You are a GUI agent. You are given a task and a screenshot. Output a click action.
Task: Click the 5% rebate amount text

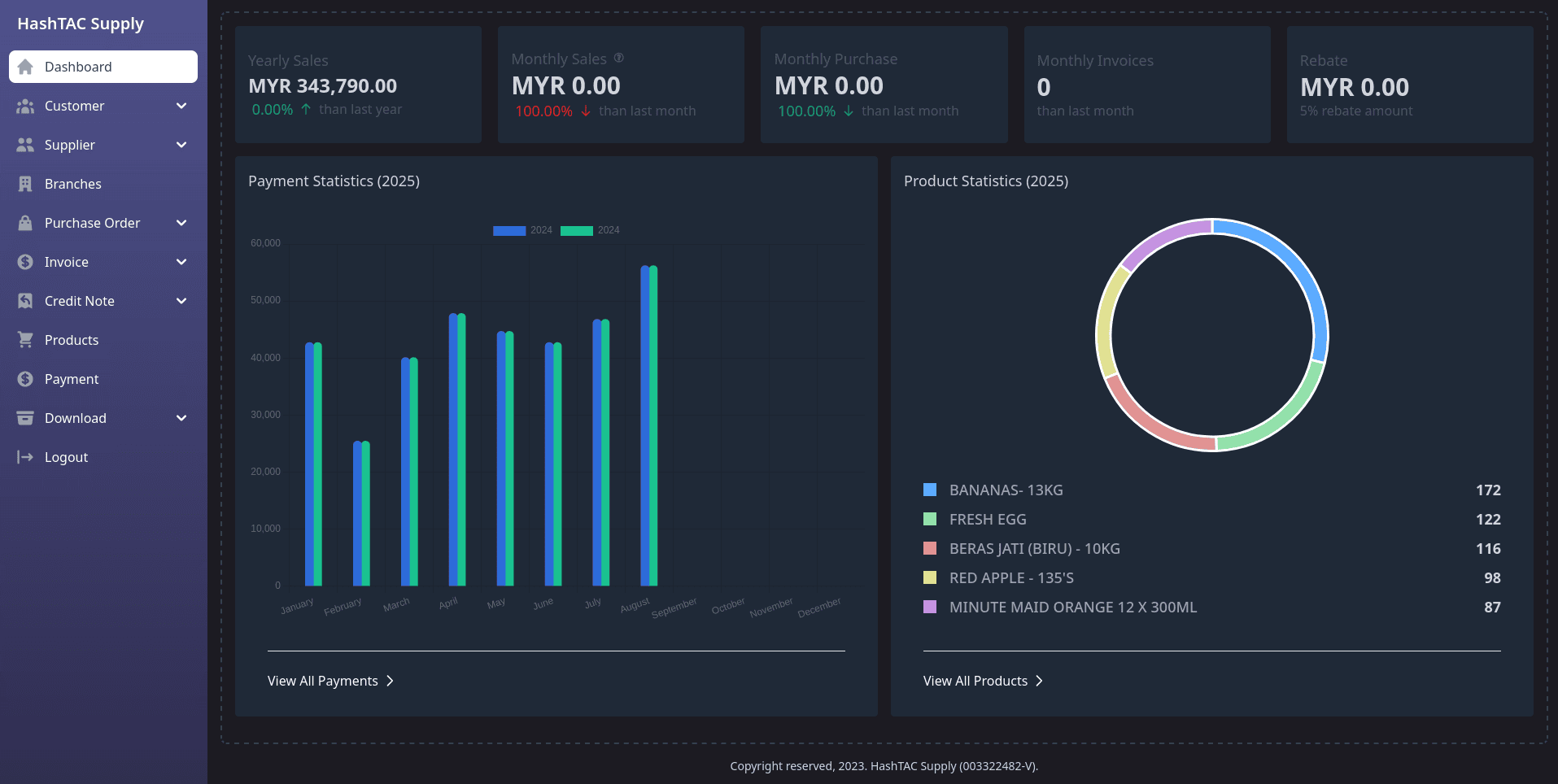1356,111
